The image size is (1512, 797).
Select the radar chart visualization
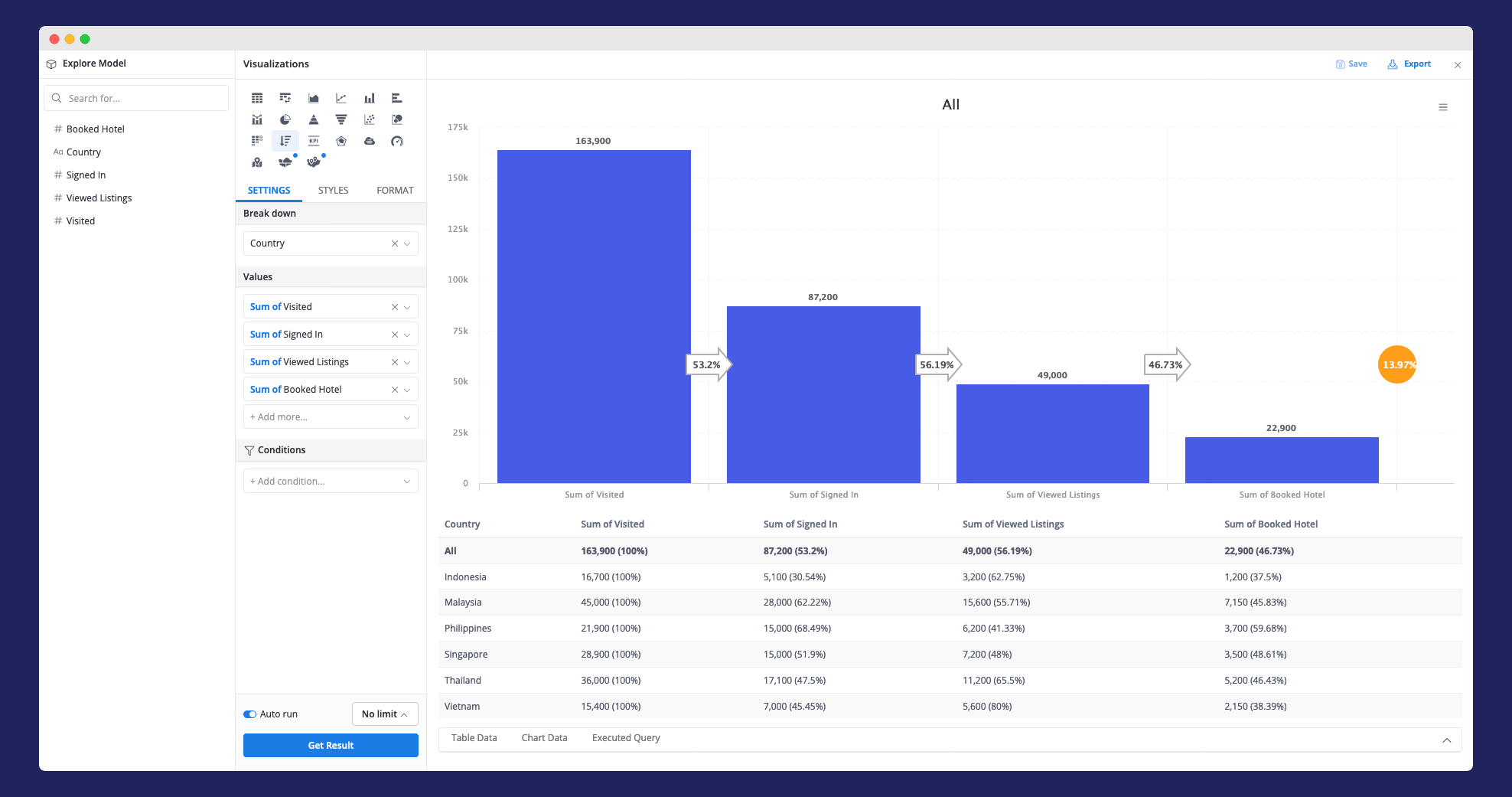pos(341,141)
